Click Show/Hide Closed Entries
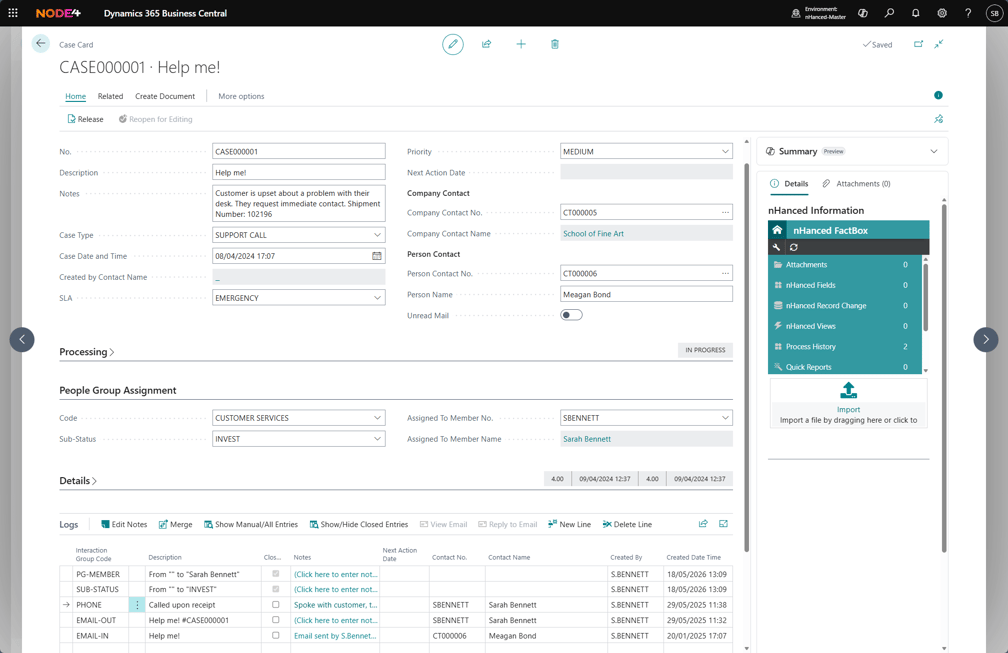 359,524
